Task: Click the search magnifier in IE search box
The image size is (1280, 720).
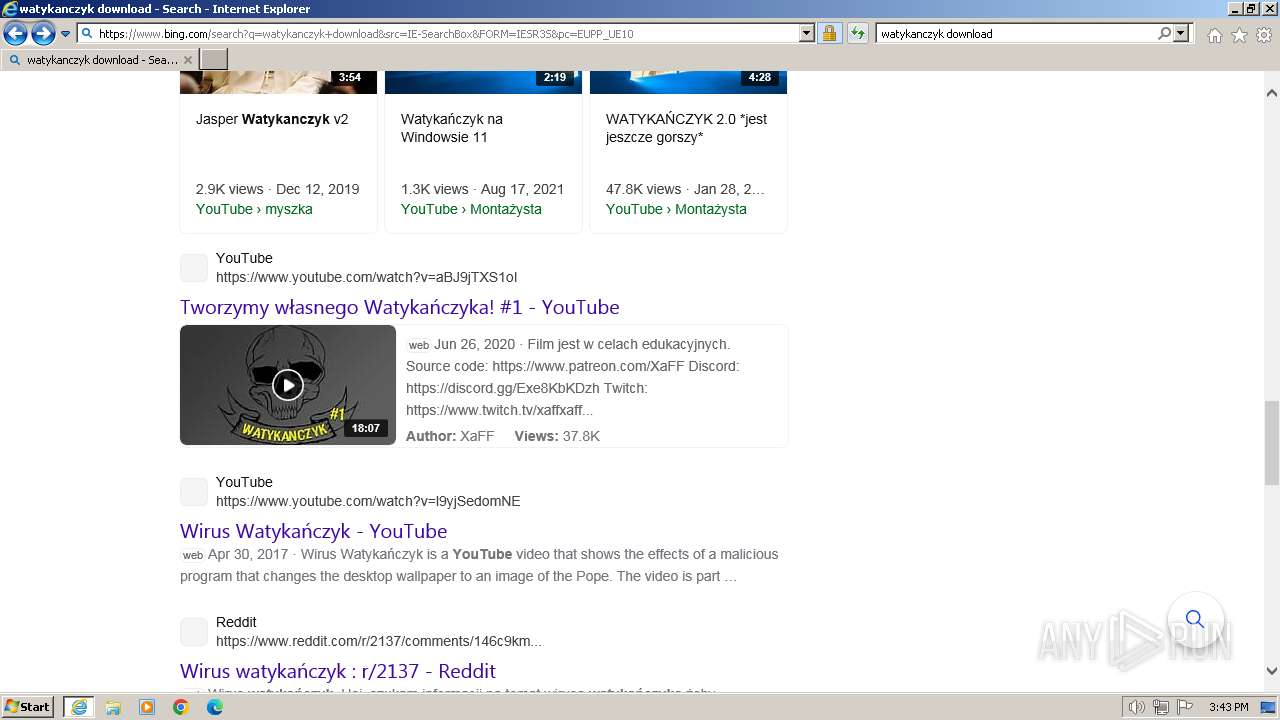Action: pos(1164,34)
